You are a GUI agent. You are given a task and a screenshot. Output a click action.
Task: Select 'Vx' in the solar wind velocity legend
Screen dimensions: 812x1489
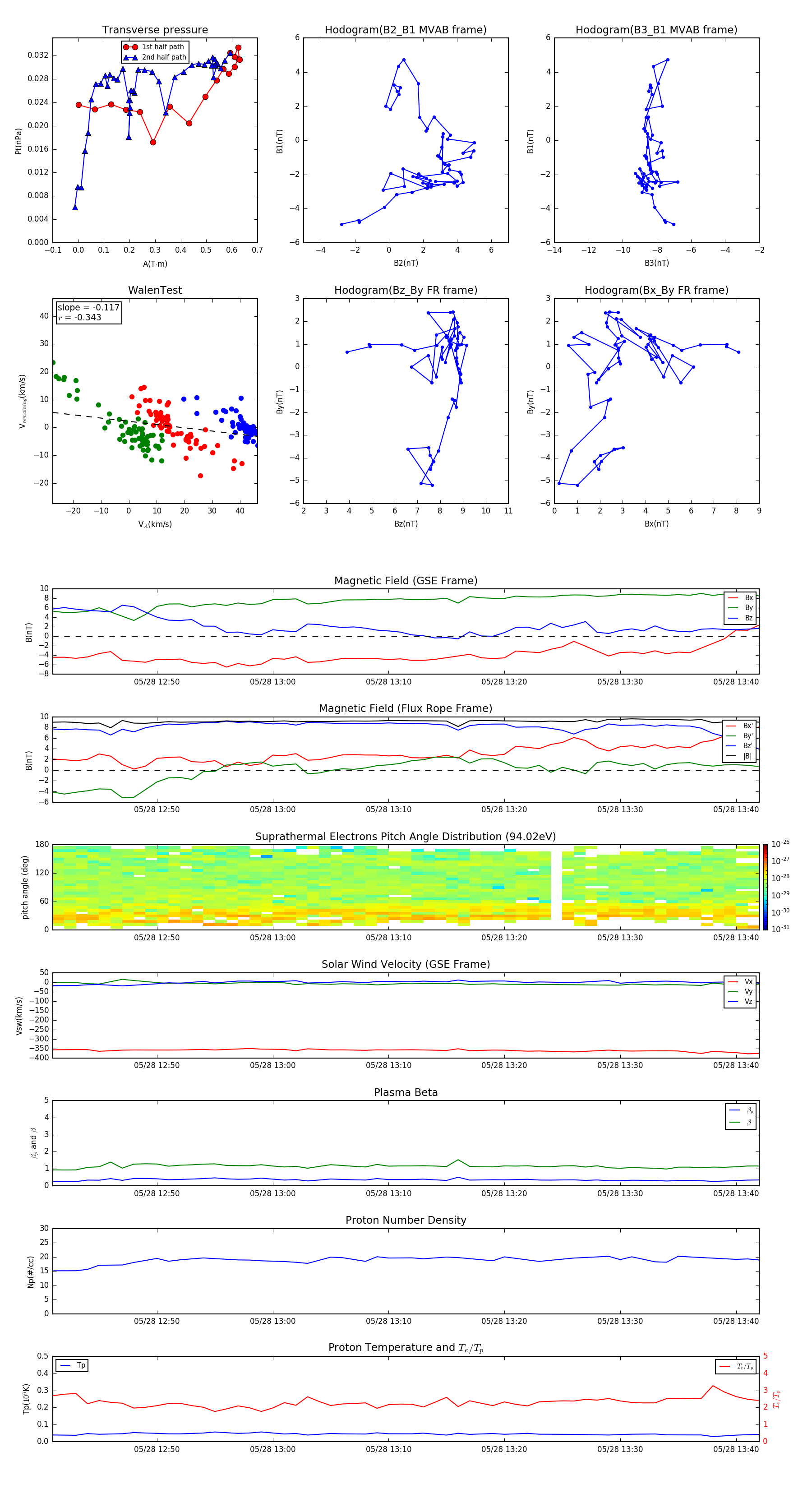pos(741,982)
